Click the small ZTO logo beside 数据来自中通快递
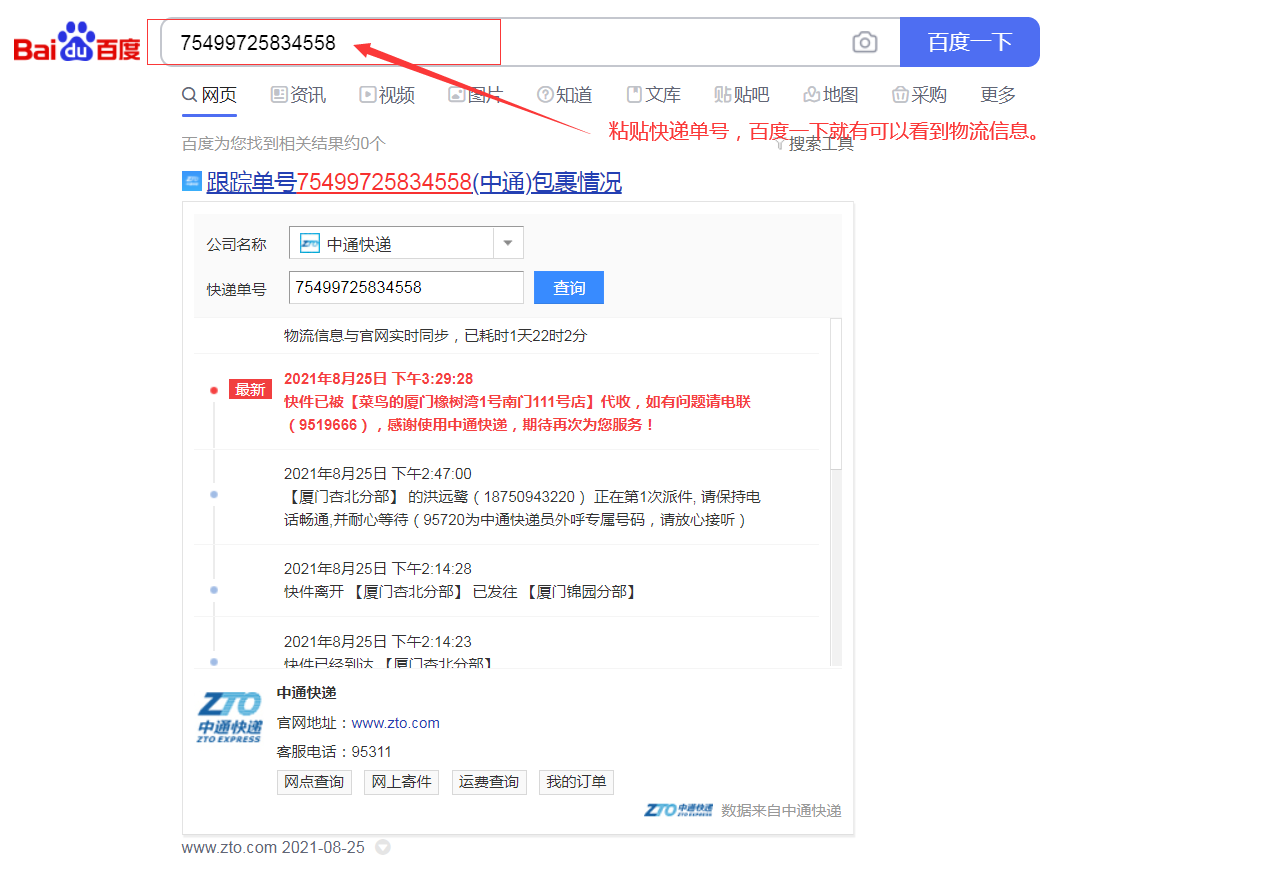 (679, 810)
